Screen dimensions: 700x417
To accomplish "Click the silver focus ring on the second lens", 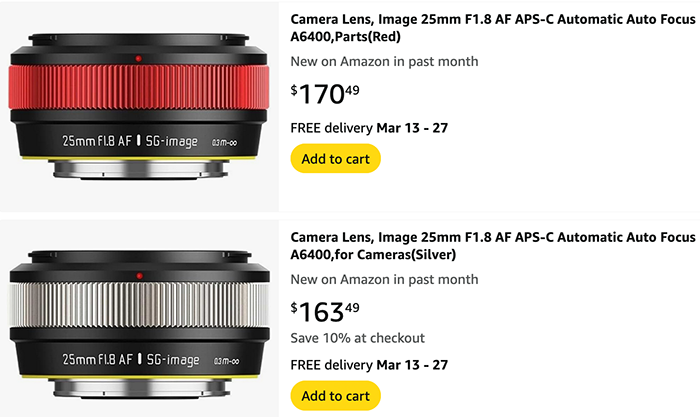I will click(x=139, y=305).
